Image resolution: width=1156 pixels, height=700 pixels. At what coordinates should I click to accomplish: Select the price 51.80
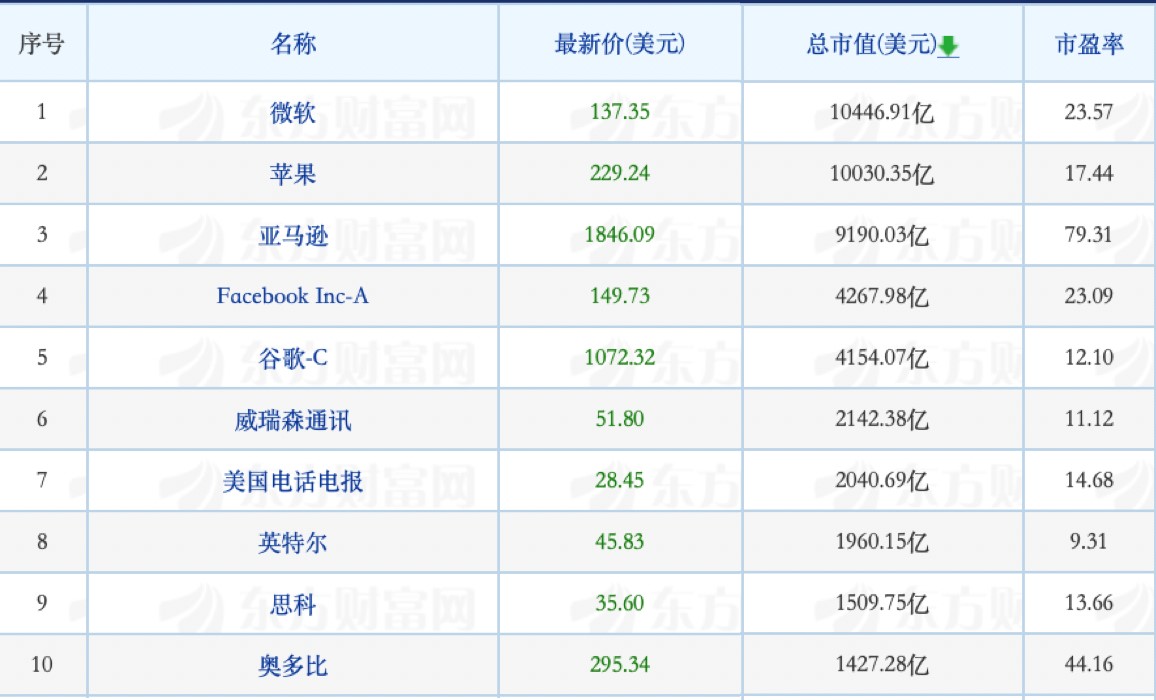619,418
